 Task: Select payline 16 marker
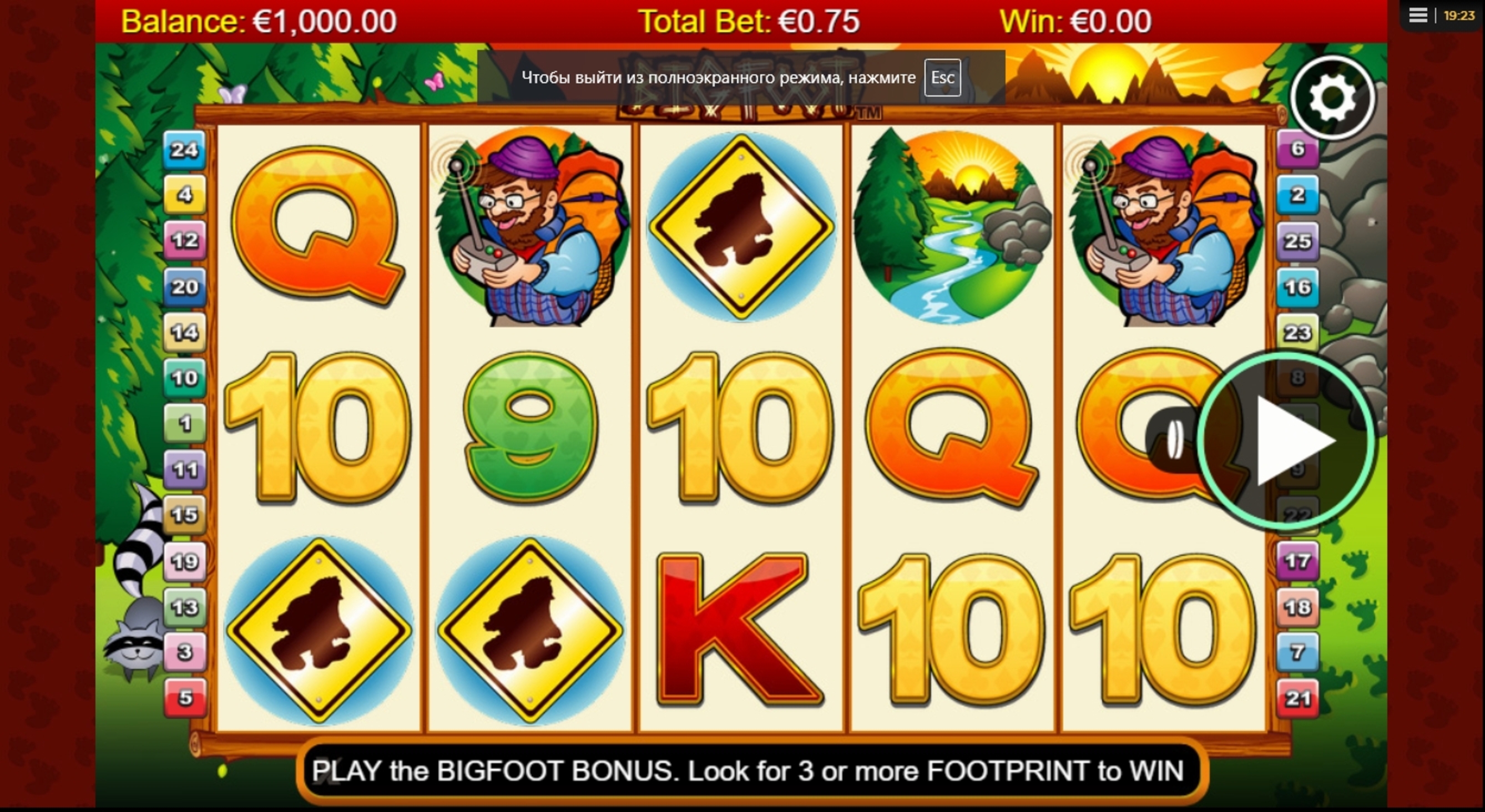pos(1297,287)
